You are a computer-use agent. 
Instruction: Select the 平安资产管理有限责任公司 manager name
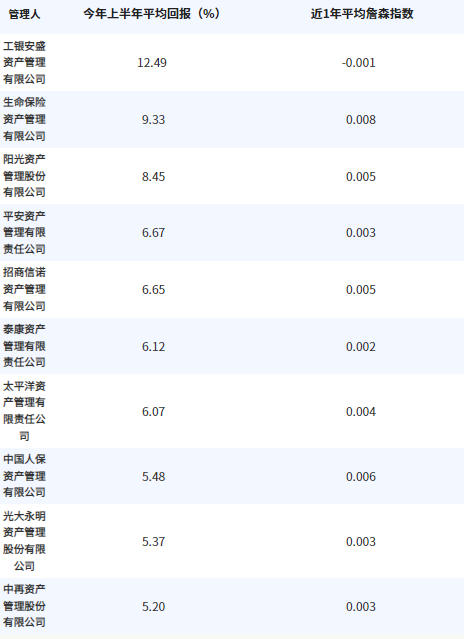[x=24, y=232]
